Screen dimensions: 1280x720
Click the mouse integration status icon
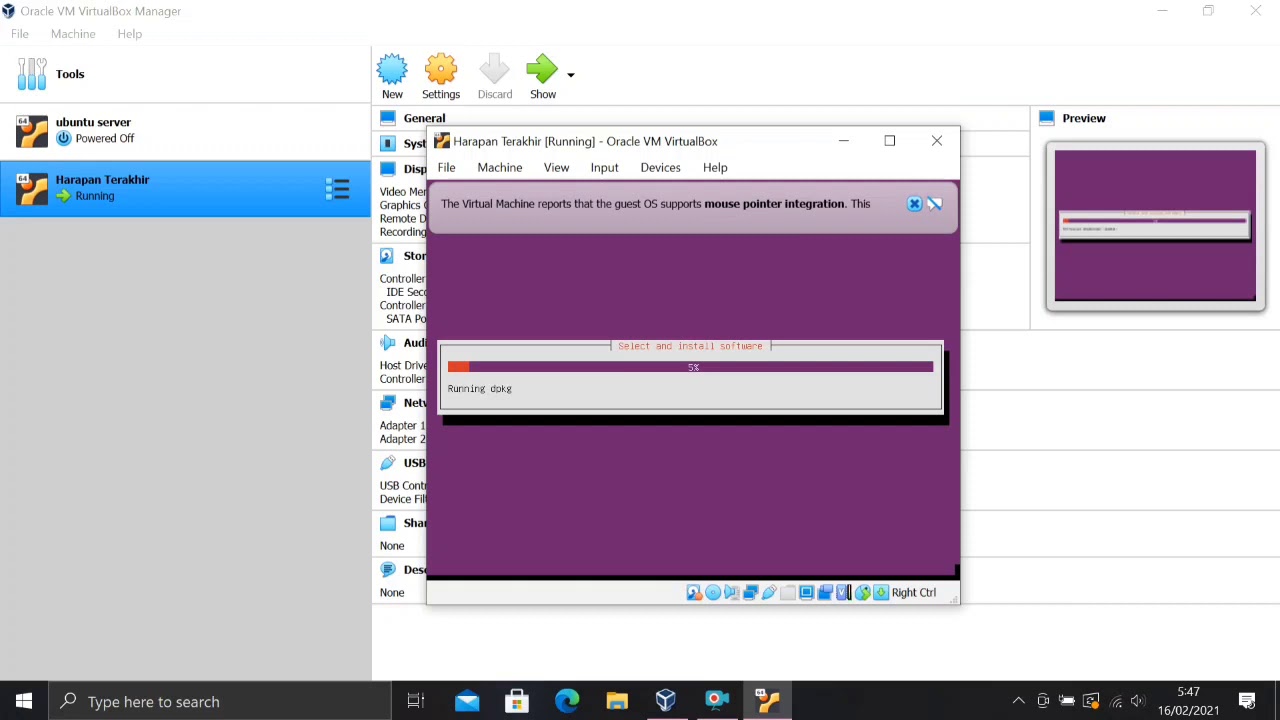point(862,593)
